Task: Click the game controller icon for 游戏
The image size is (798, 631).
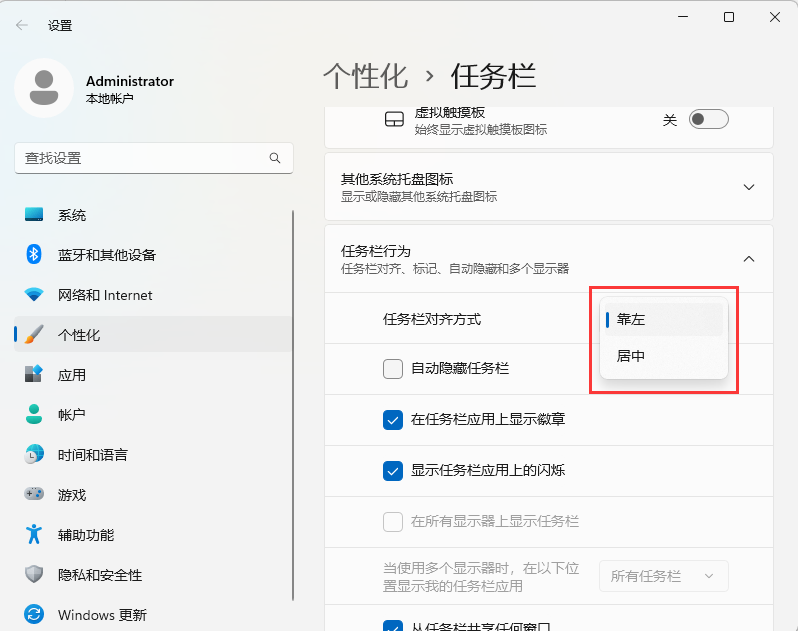Action: click(x=34, y=494)
